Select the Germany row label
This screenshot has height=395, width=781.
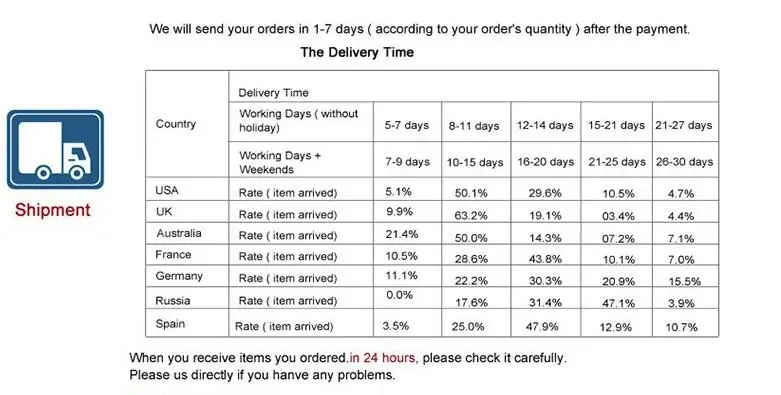tap(179, 276)
